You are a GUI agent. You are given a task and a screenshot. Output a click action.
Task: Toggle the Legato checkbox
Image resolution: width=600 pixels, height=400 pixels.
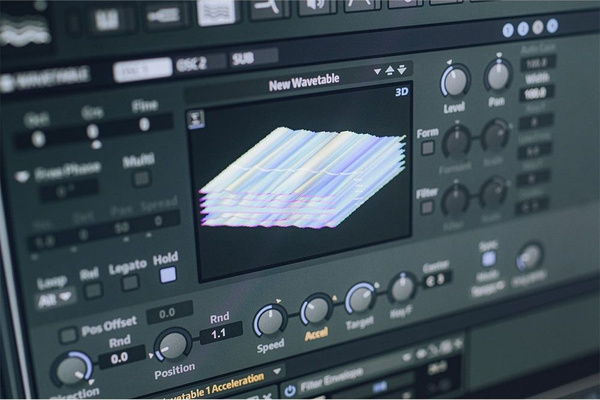click(130, 282)
